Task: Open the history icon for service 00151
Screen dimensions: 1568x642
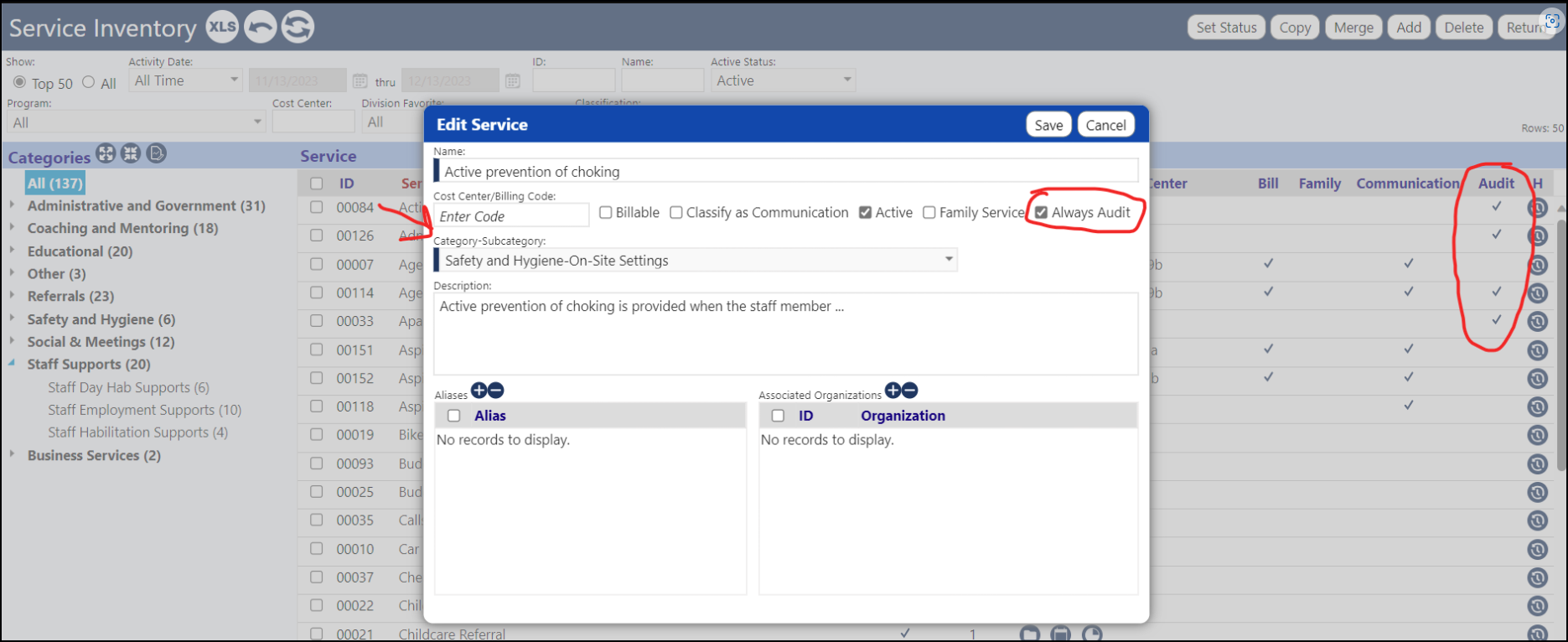Action: pyautogui.click(x=1537, y=349)
